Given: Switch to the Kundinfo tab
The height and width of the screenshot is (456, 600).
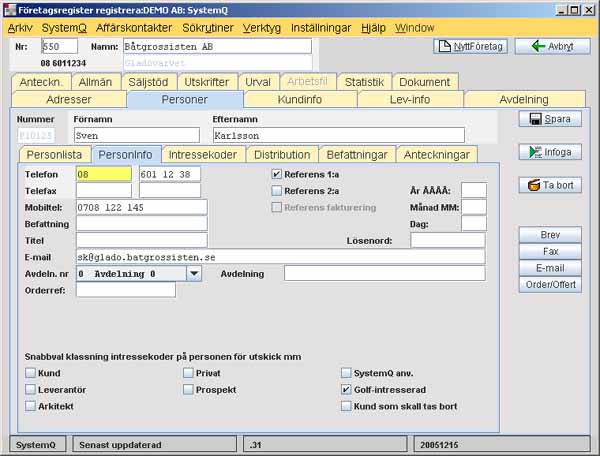Looking at the screenshot, I should click(300, 99).
